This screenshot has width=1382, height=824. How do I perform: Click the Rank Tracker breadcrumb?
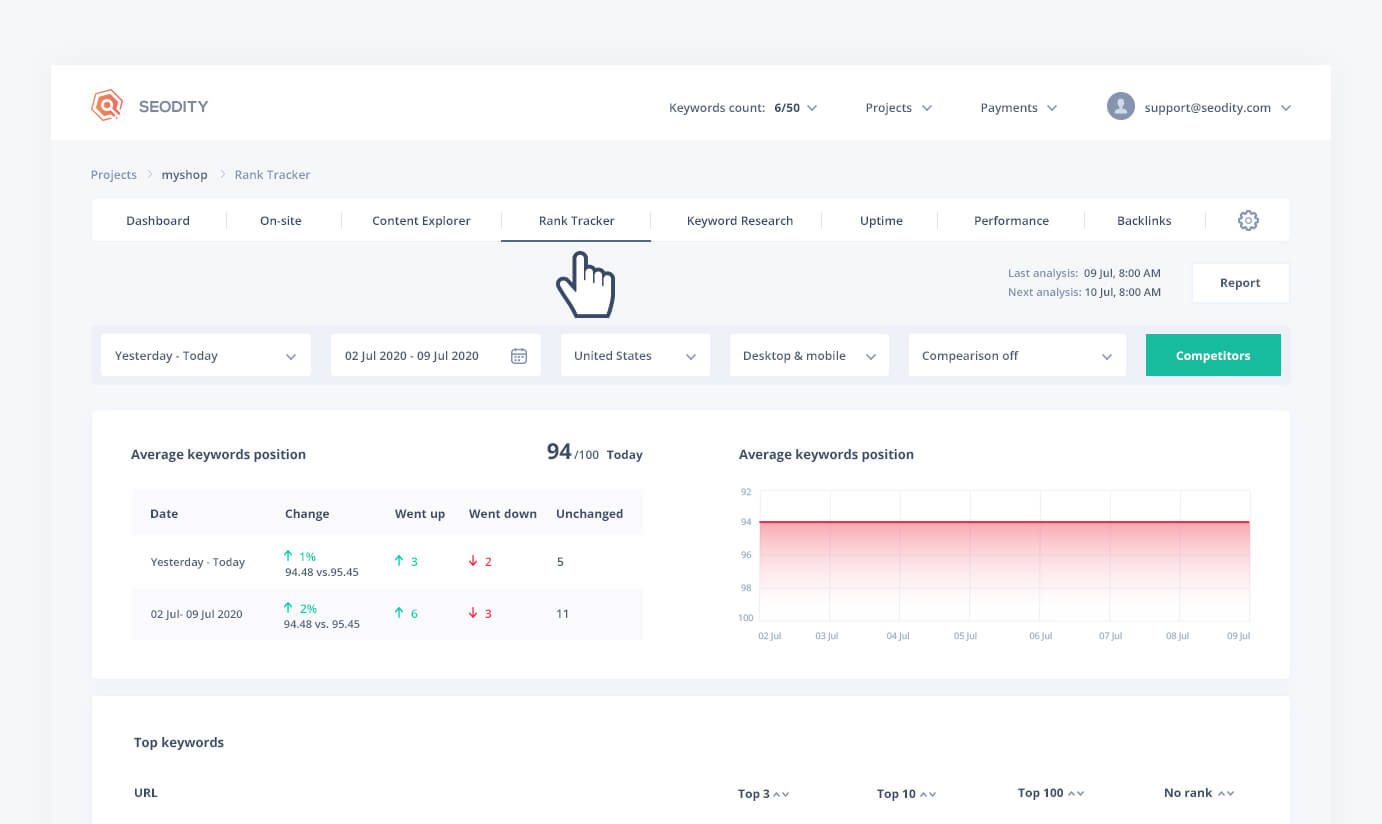click(272, 175)
